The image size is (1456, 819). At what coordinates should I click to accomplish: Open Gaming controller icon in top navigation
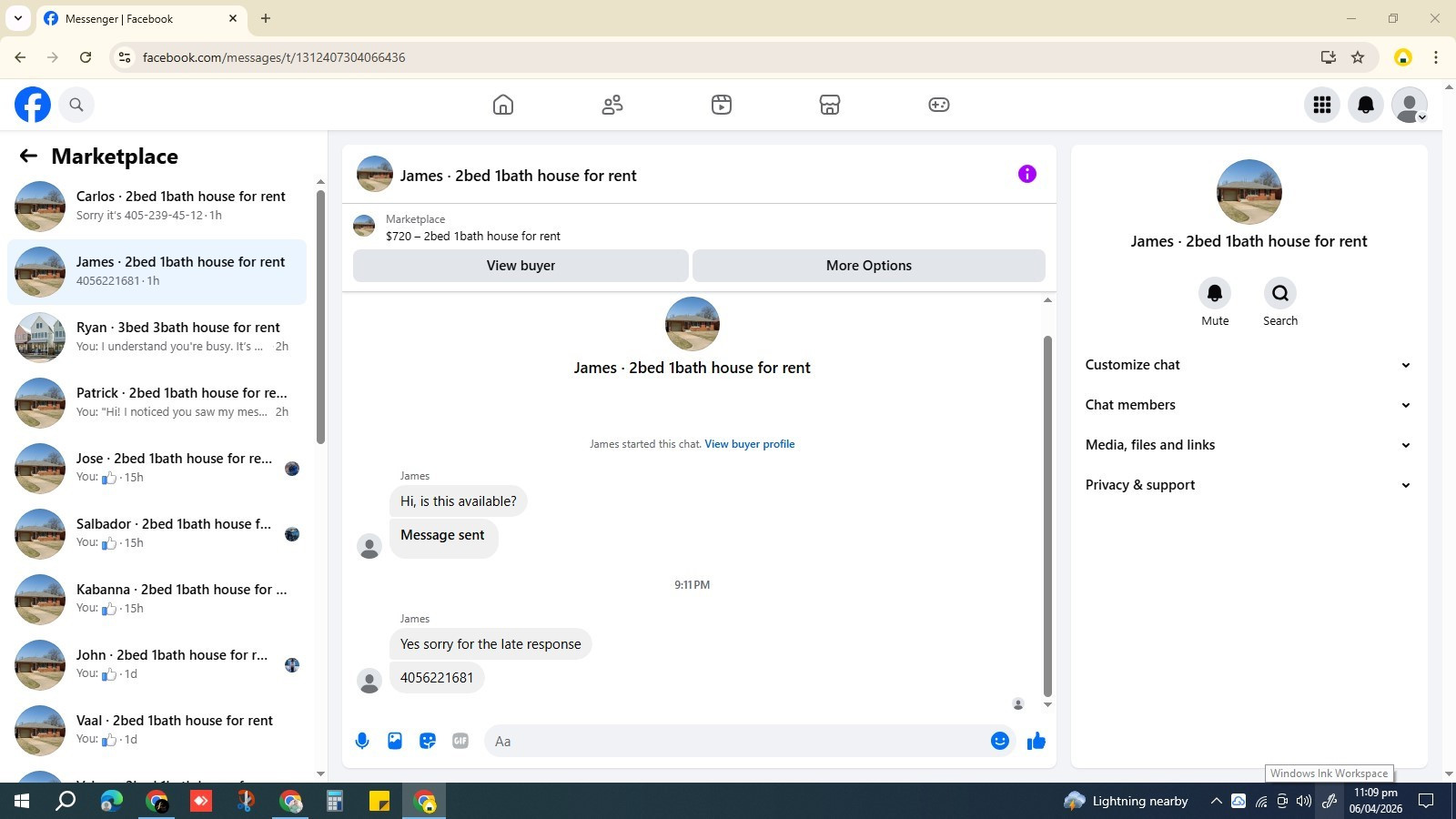[939, 105]
